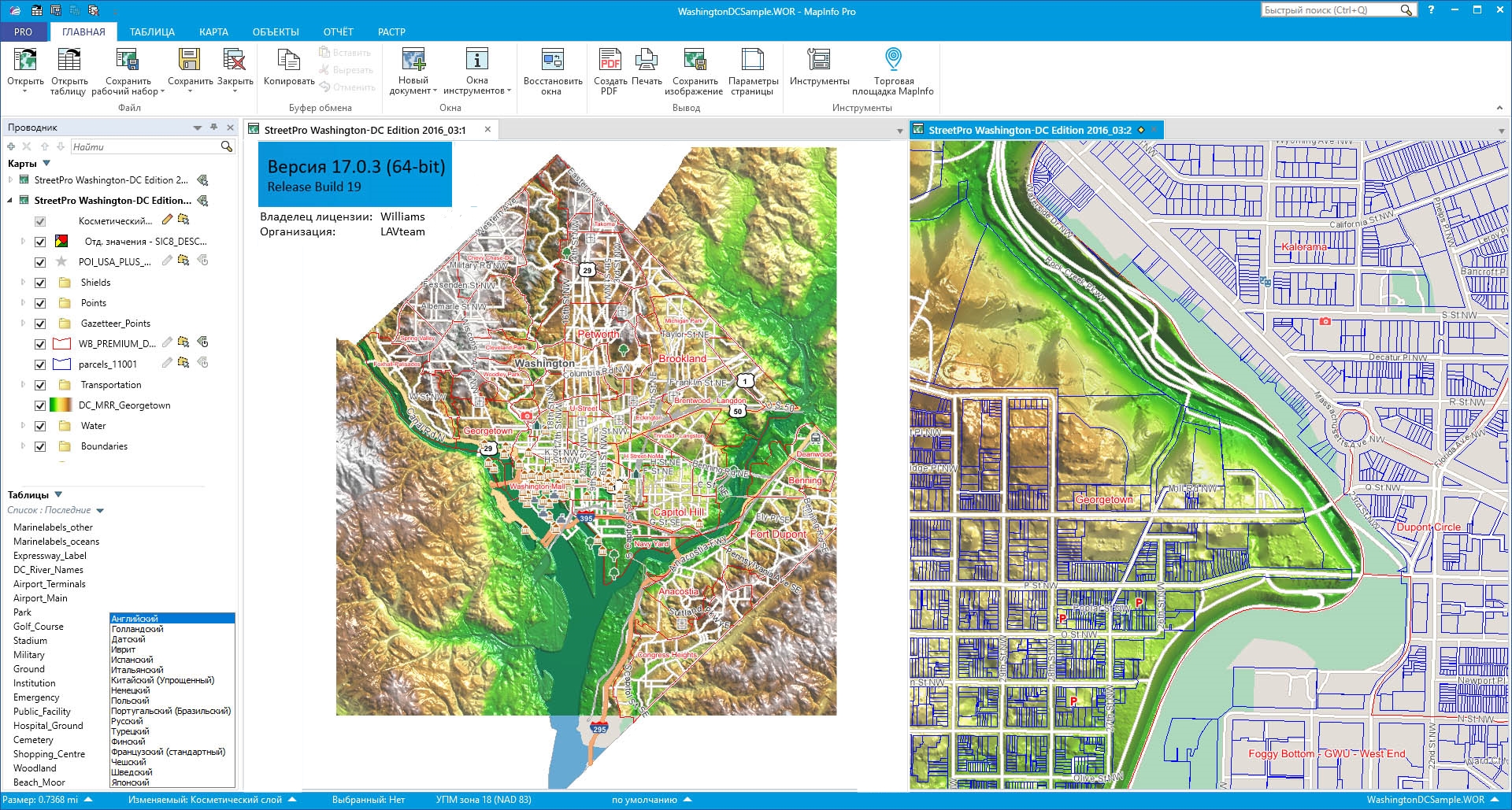Uncheck the parcels_11001 layer checkbox
This screenshot has width=1512, height=810.
coord(40,364)
